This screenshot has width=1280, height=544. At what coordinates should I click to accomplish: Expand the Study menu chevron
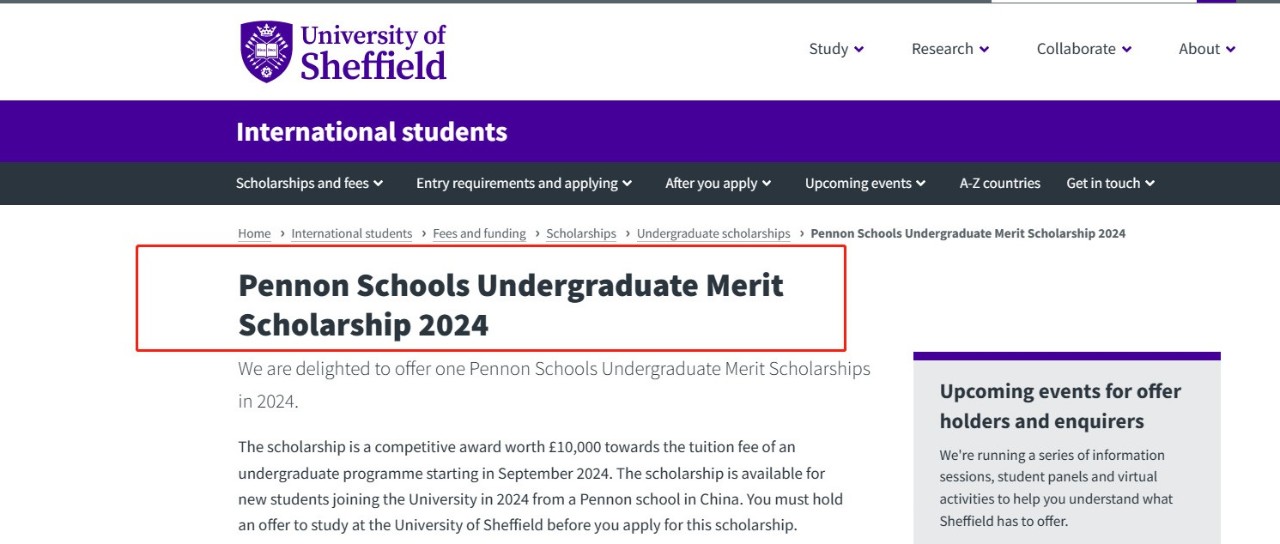[859, 49]
